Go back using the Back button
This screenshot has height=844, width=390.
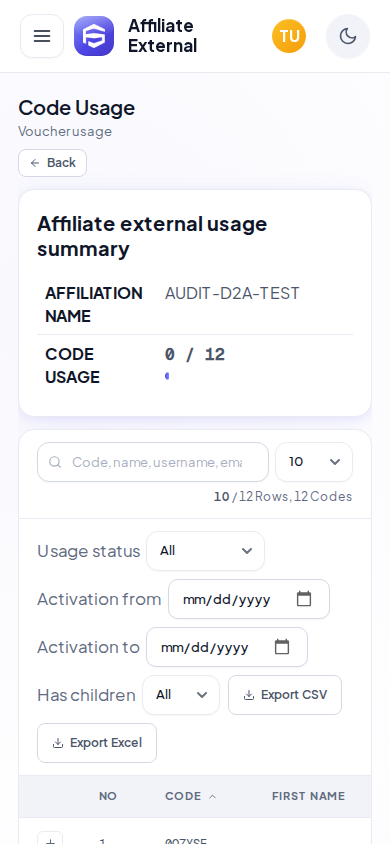click(53, 163)
